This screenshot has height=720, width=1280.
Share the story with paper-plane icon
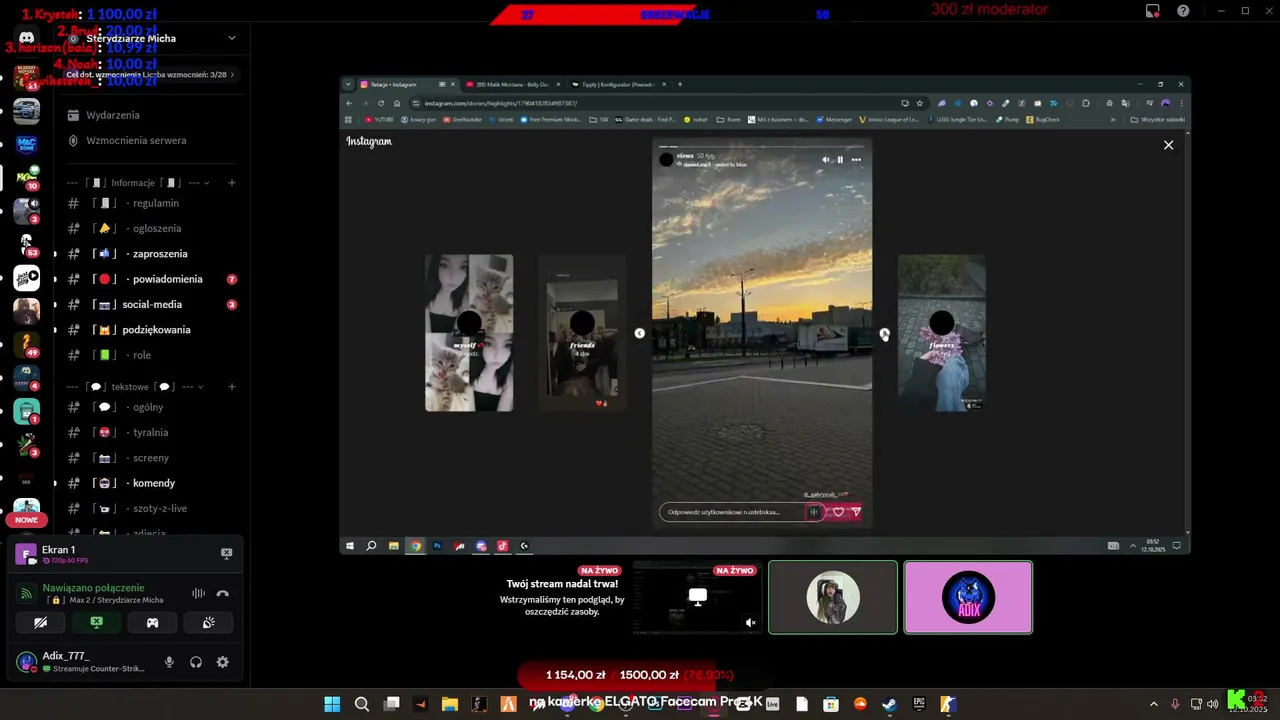856,512
